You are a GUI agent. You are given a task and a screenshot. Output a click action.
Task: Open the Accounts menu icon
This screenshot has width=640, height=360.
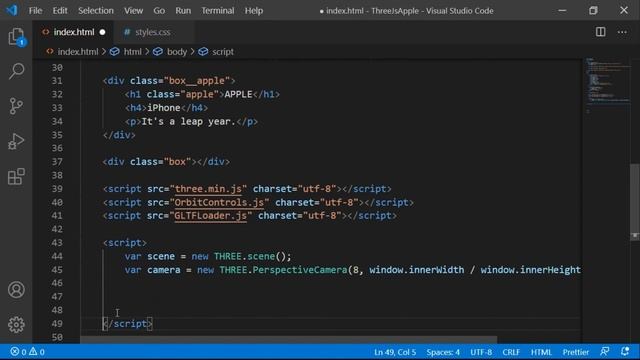coord(16,289)
